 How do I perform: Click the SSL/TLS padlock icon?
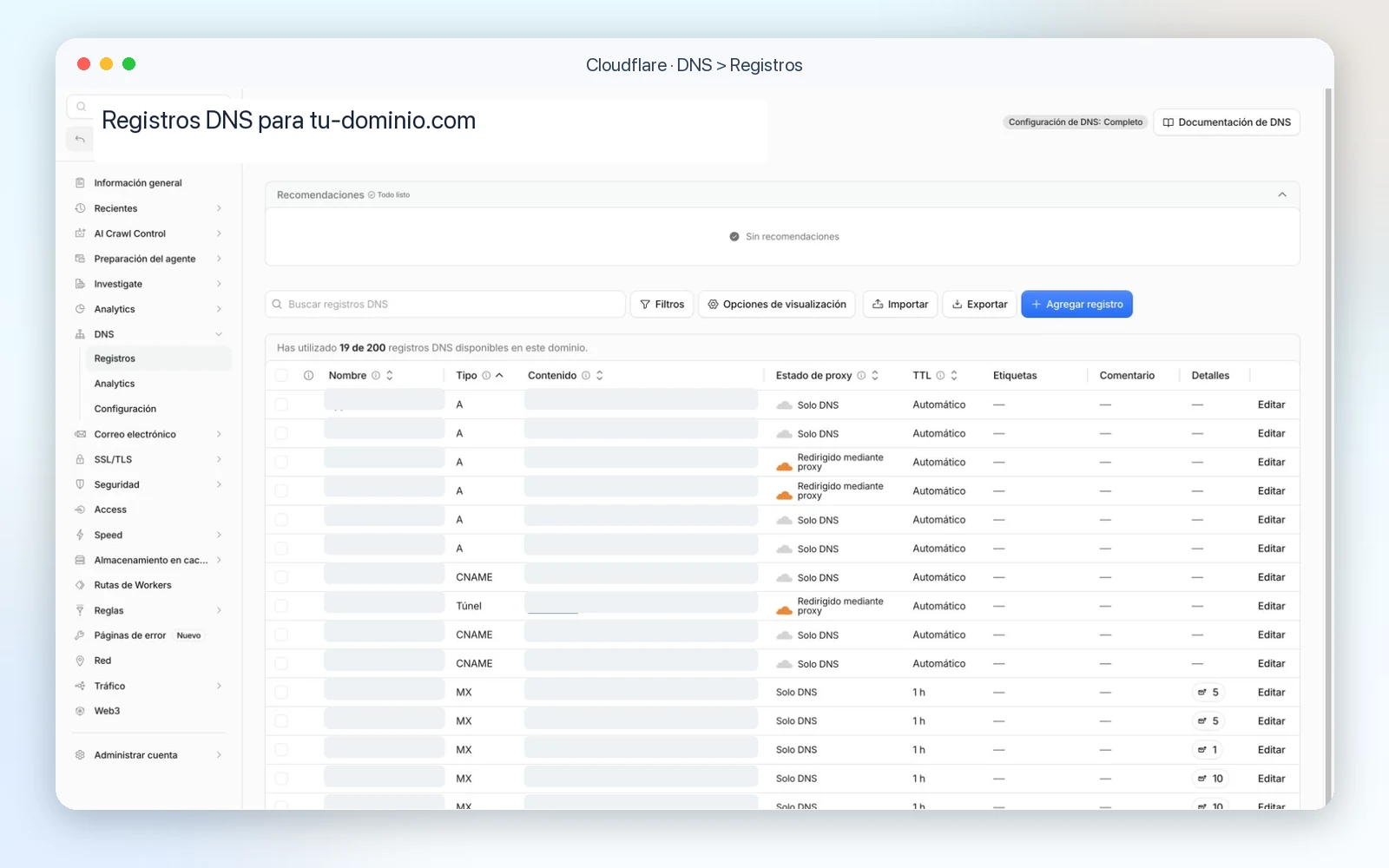click(x=80, y=459)
